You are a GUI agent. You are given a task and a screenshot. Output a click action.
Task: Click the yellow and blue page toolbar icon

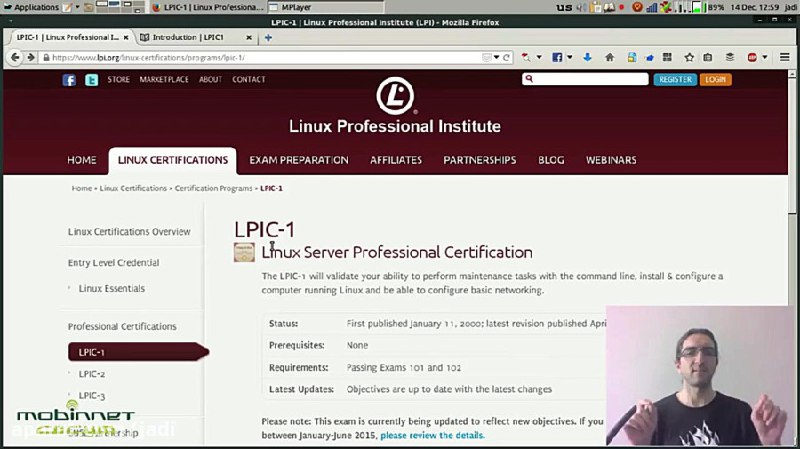632,58
